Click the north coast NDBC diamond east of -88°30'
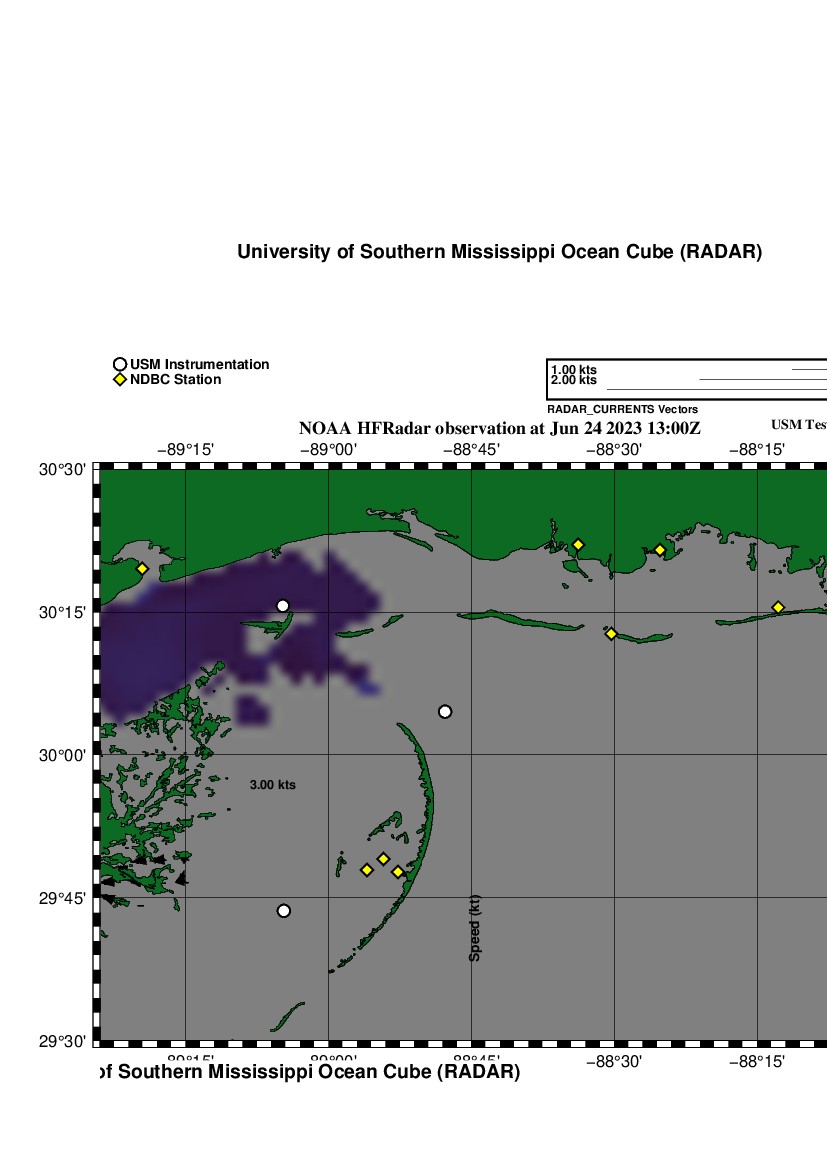827x1170 pixels. pyautogui.click(x=660, y=550)
